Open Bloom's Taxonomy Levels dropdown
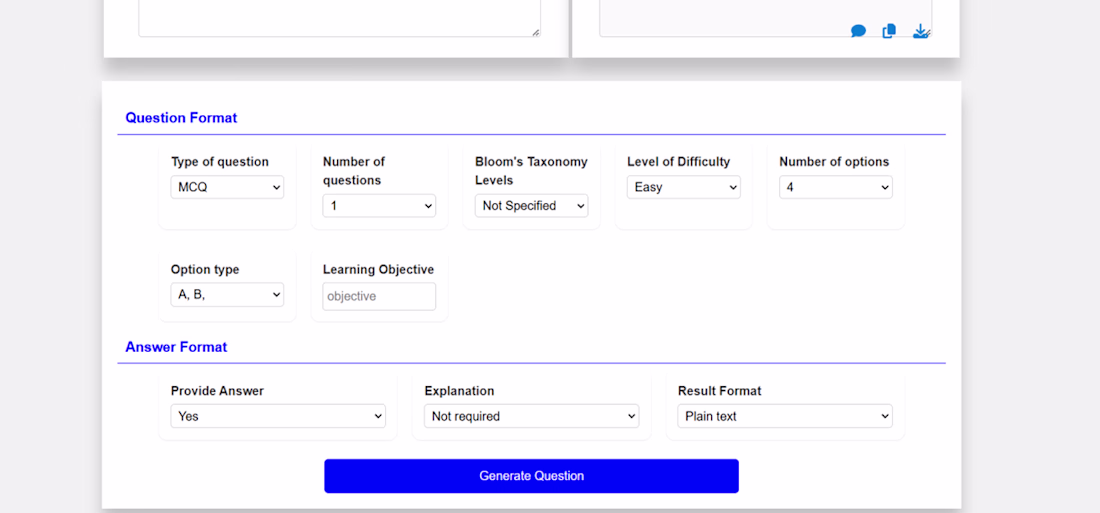 pos(531,206)
